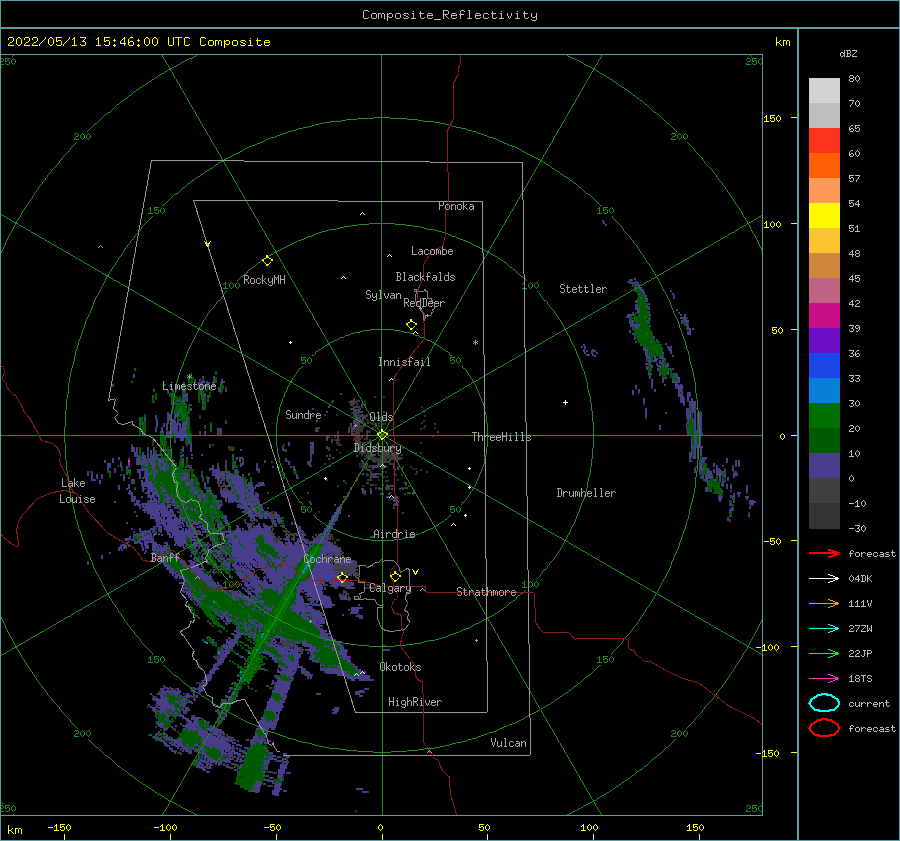Click the Sylvan label
This screenshot has height=841, width=900.
tap(383, 295)
